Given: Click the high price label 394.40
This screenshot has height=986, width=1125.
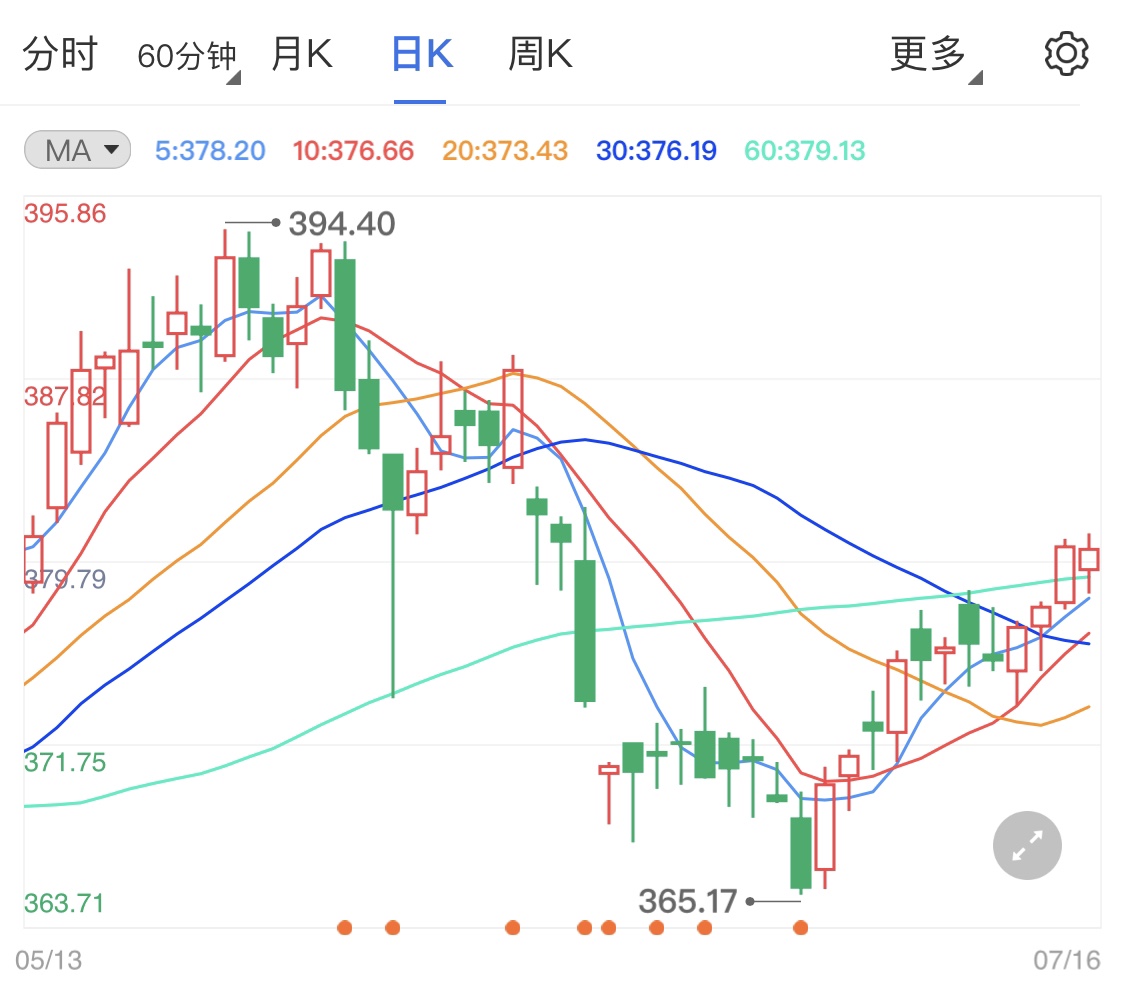Looking at the screenshot, I should 342,224.
